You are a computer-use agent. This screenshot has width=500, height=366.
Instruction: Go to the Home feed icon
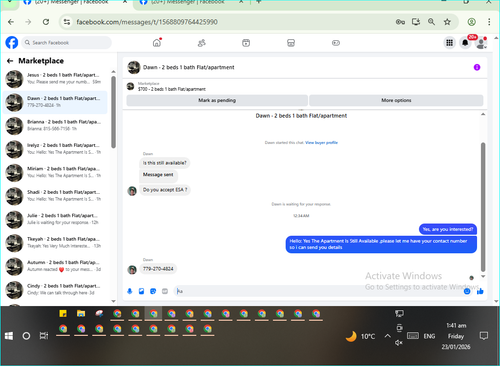[x=157, y=43]
